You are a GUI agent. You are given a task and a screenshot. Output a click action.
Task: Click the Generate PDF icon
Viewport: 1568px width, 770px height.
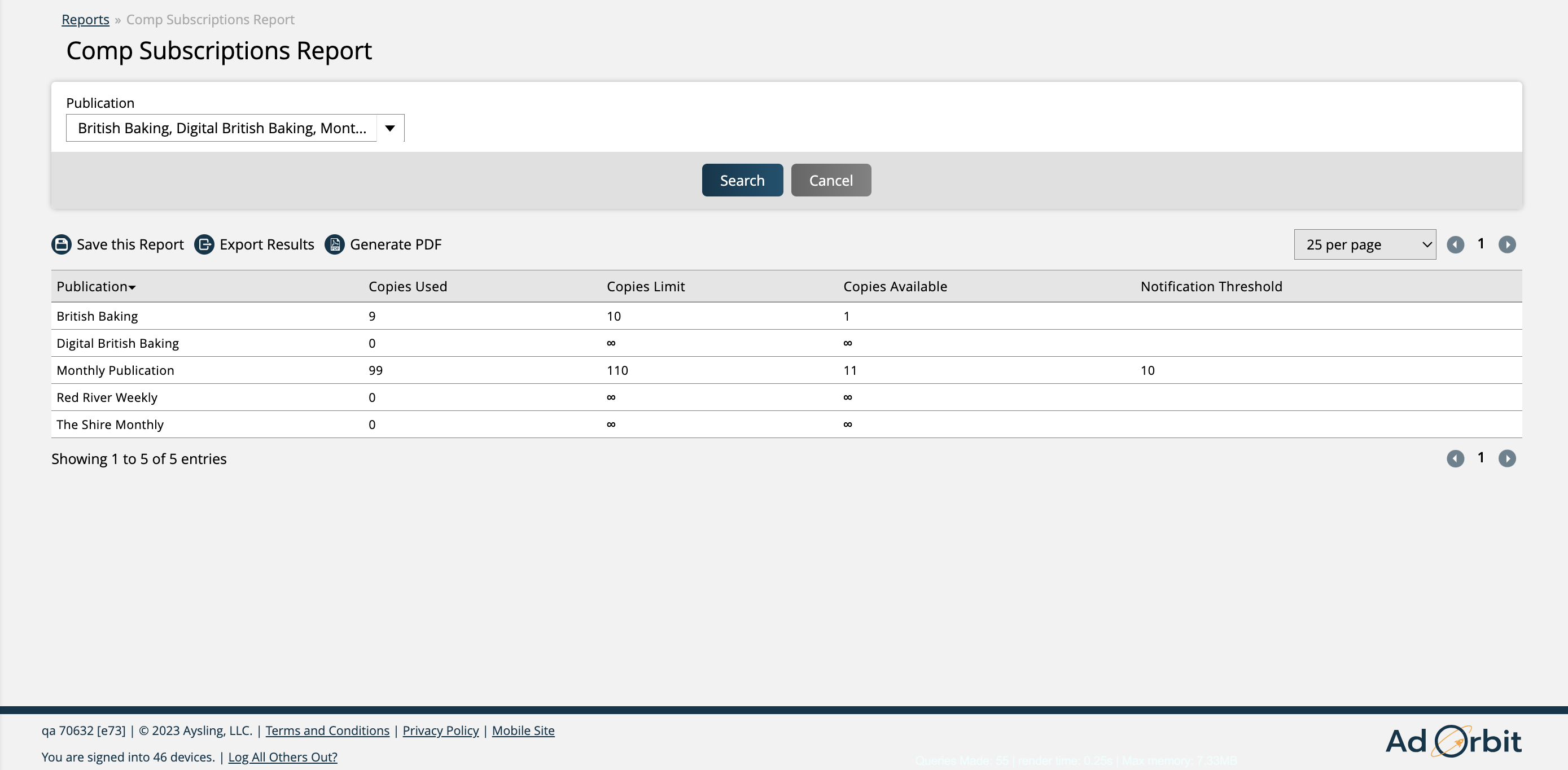pyautogui.click(x=334, y=244)
